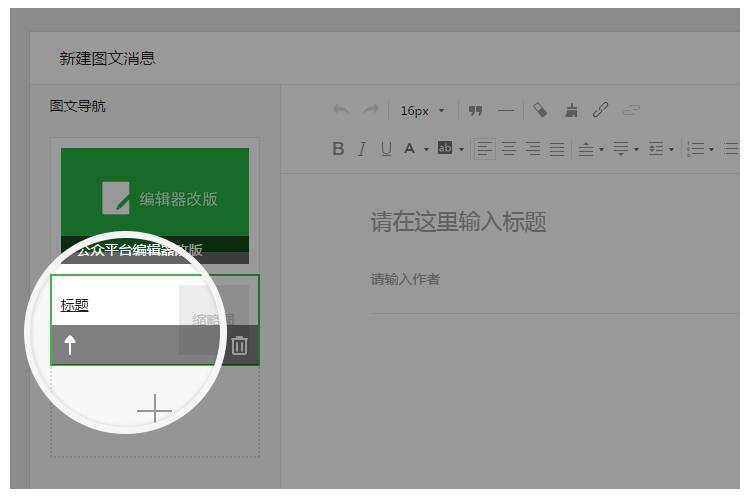This screenshot has height=497, width=750.
Task: Click the eraser clear-format icon
Action: tap(540, 110)
